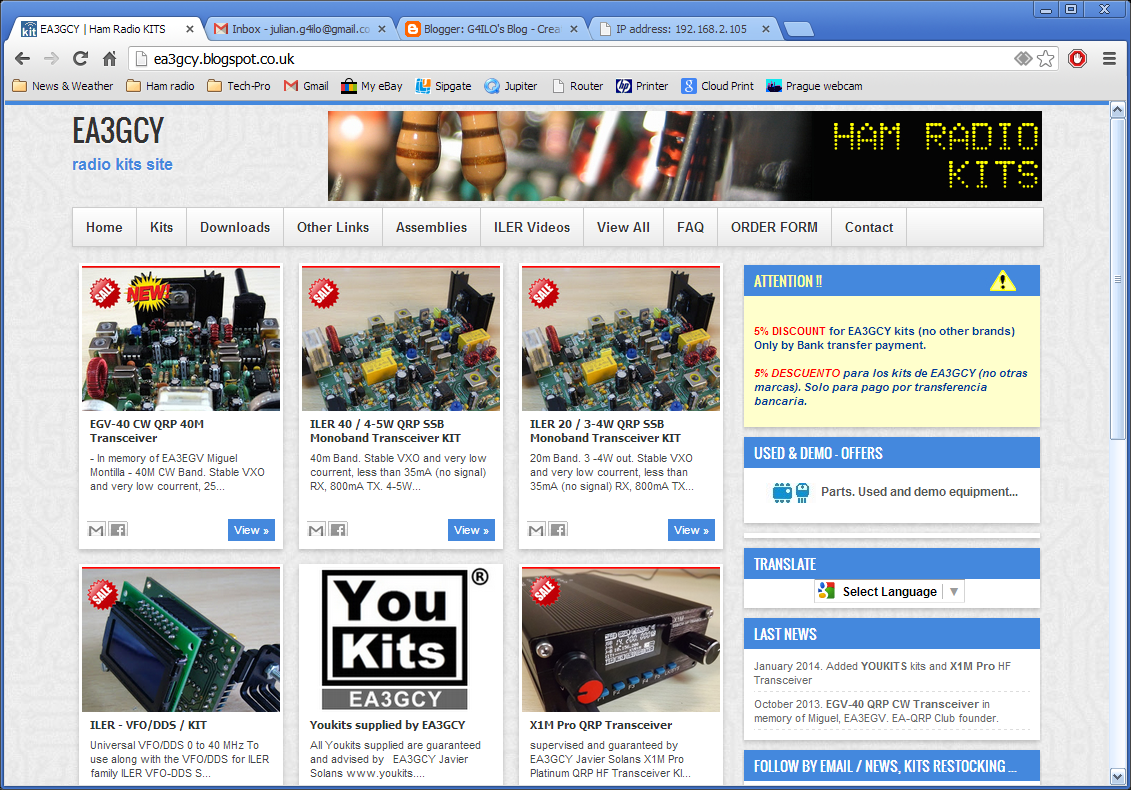The width and height of the screenshot is (1131, 790).
Task: Open the Downloads menu item
Action: [x=235, y=227]
